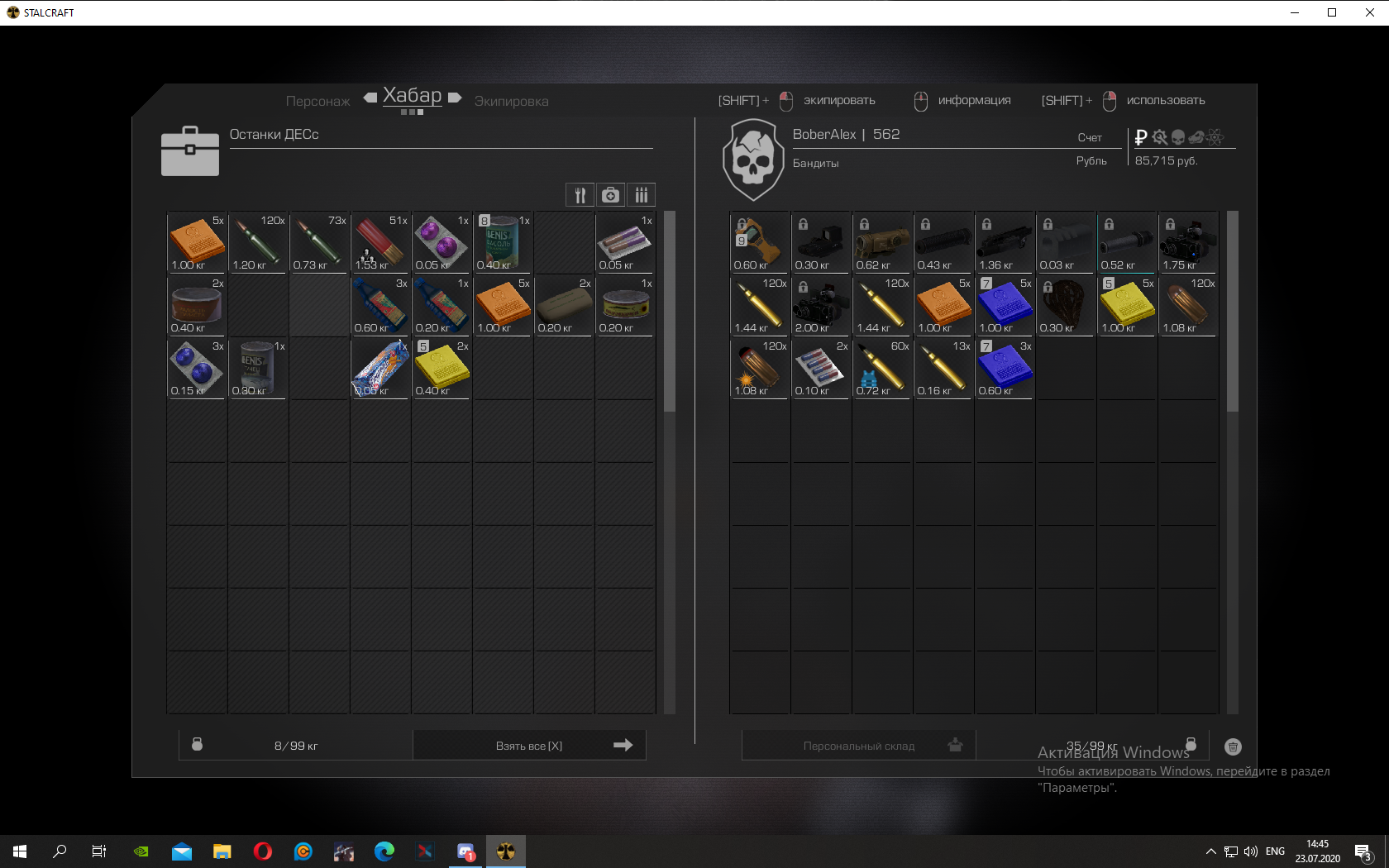1389x868 pixels.
Task: Select the ruble currency icon
Action: point(1141,137)
